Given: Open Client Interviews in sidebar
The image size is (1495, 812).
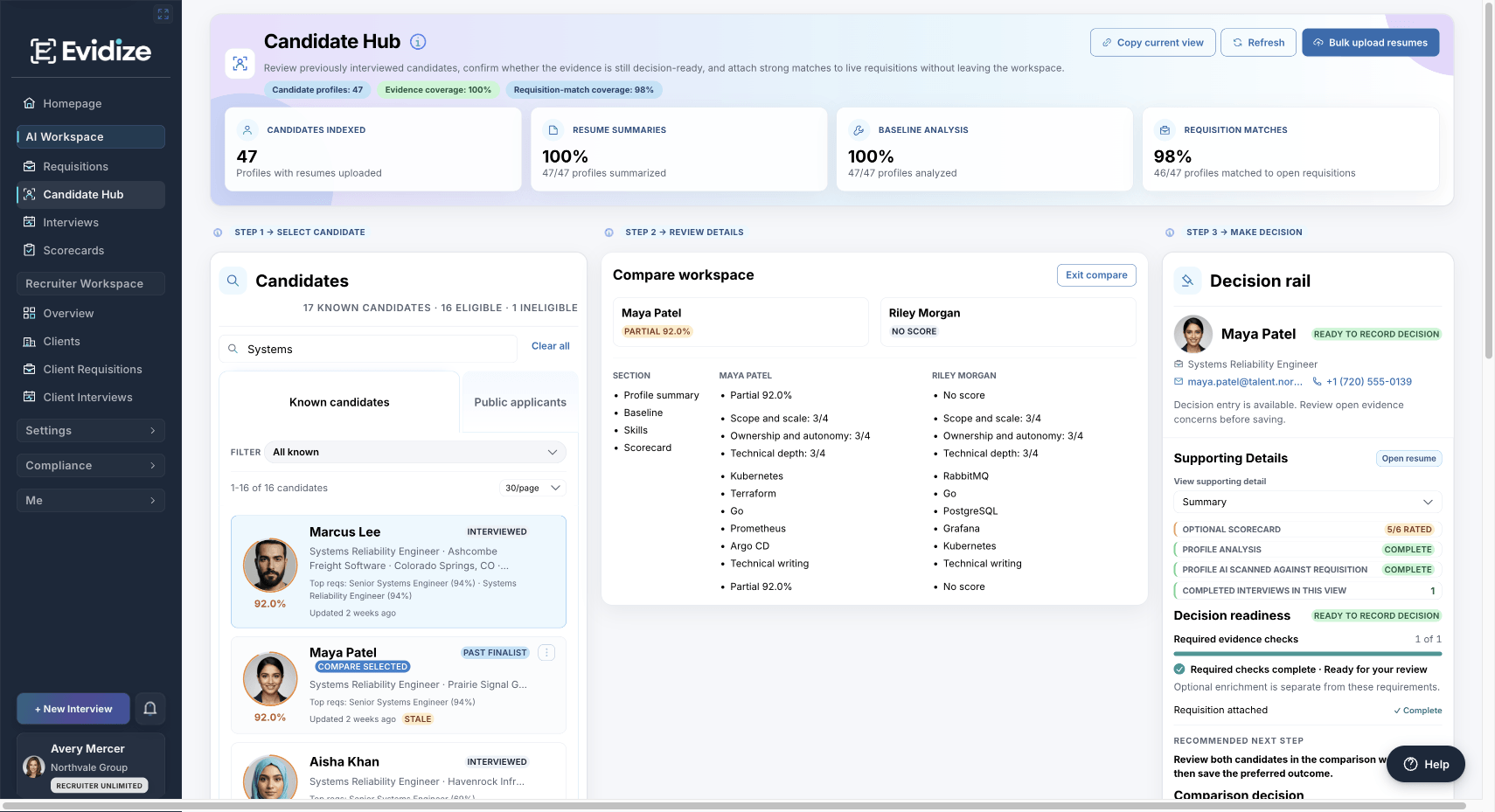Looking at the screenshot, I should pos(91,397).
